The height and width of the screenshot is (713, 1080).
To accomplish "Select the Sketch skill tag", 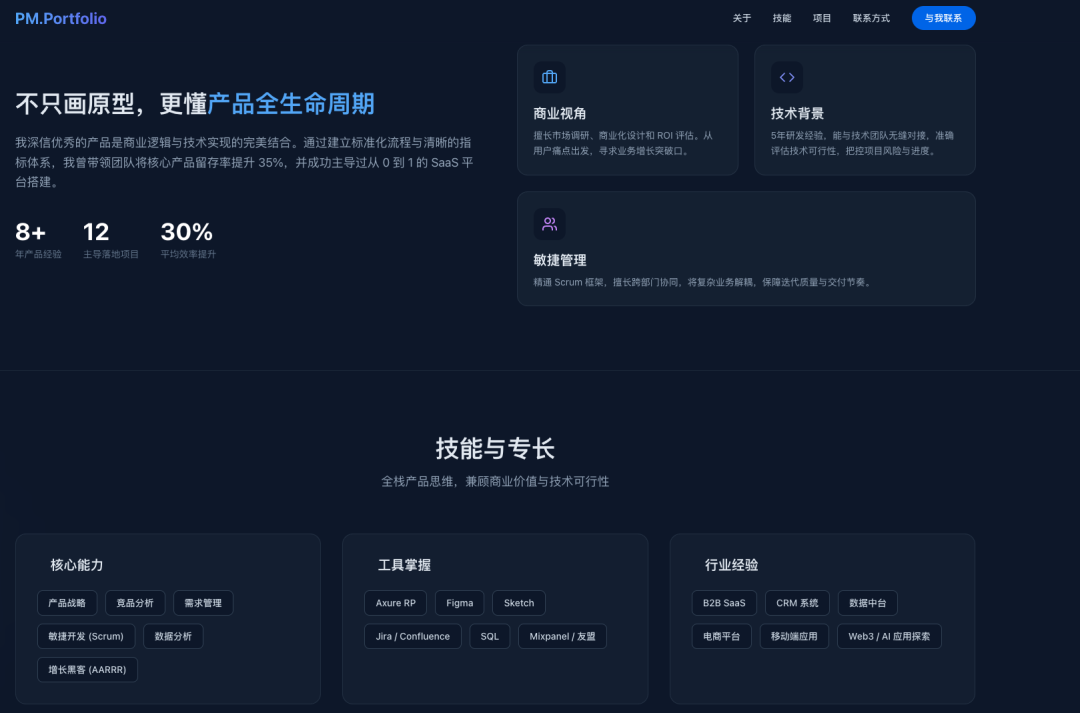I will tap(518, 603).
